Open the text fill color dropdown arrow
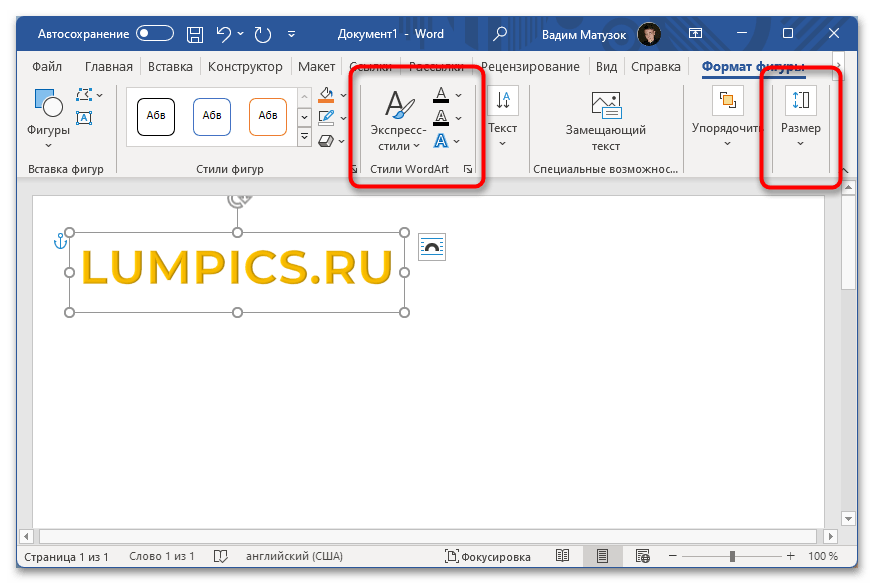 click(459, 96)
